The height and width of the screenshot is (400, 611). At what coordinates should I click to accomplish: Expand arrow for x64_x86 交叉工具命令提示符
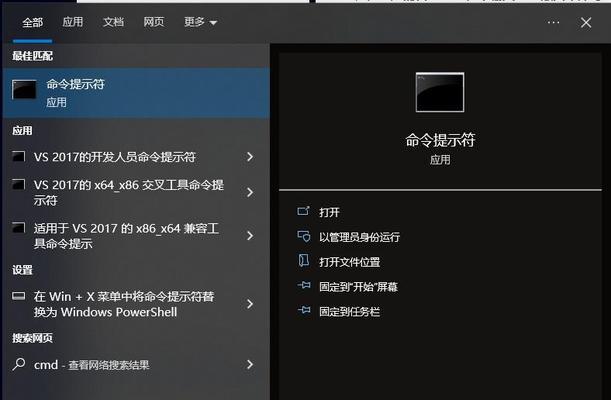250,192
